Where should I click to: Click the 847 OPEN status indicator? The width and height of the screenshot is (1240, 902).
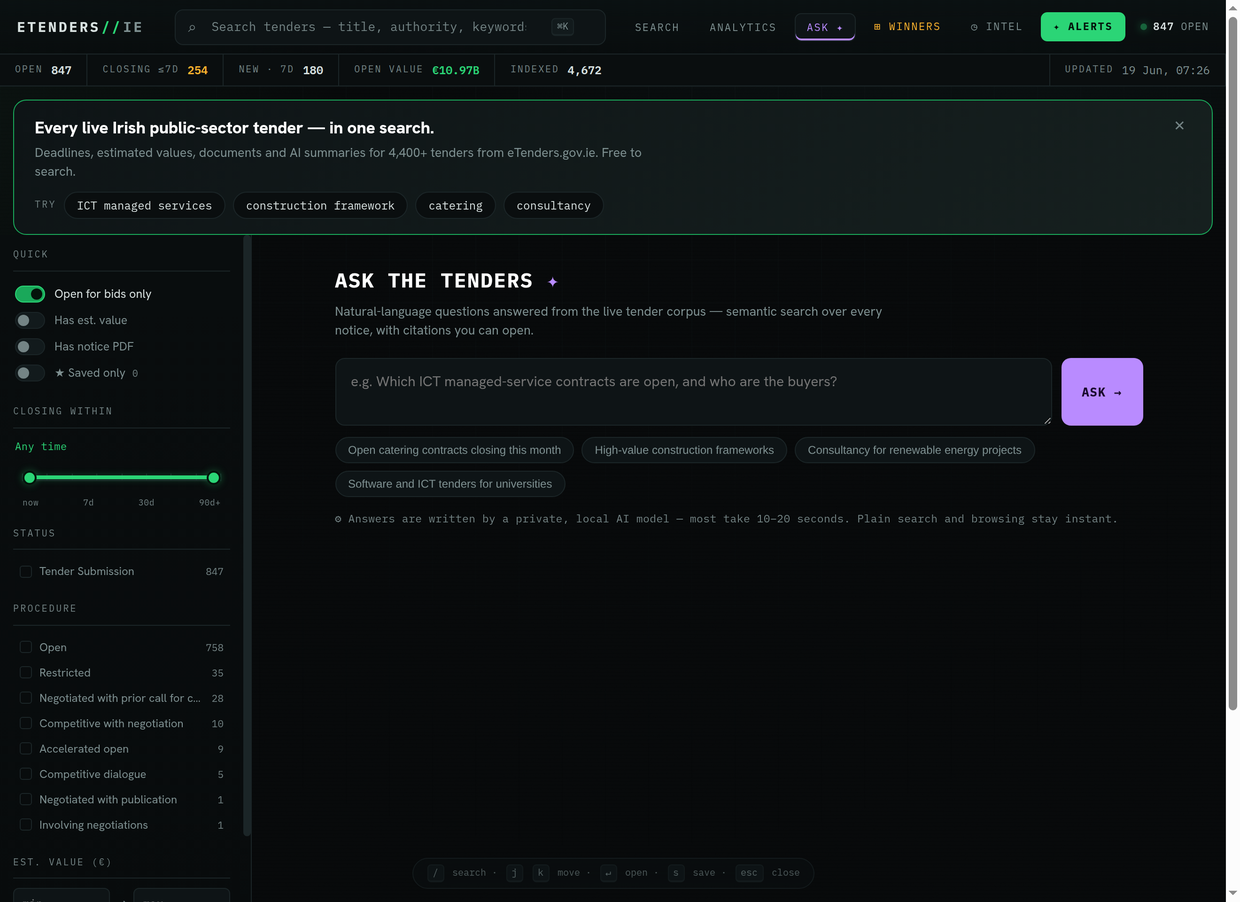[1175, 27]
